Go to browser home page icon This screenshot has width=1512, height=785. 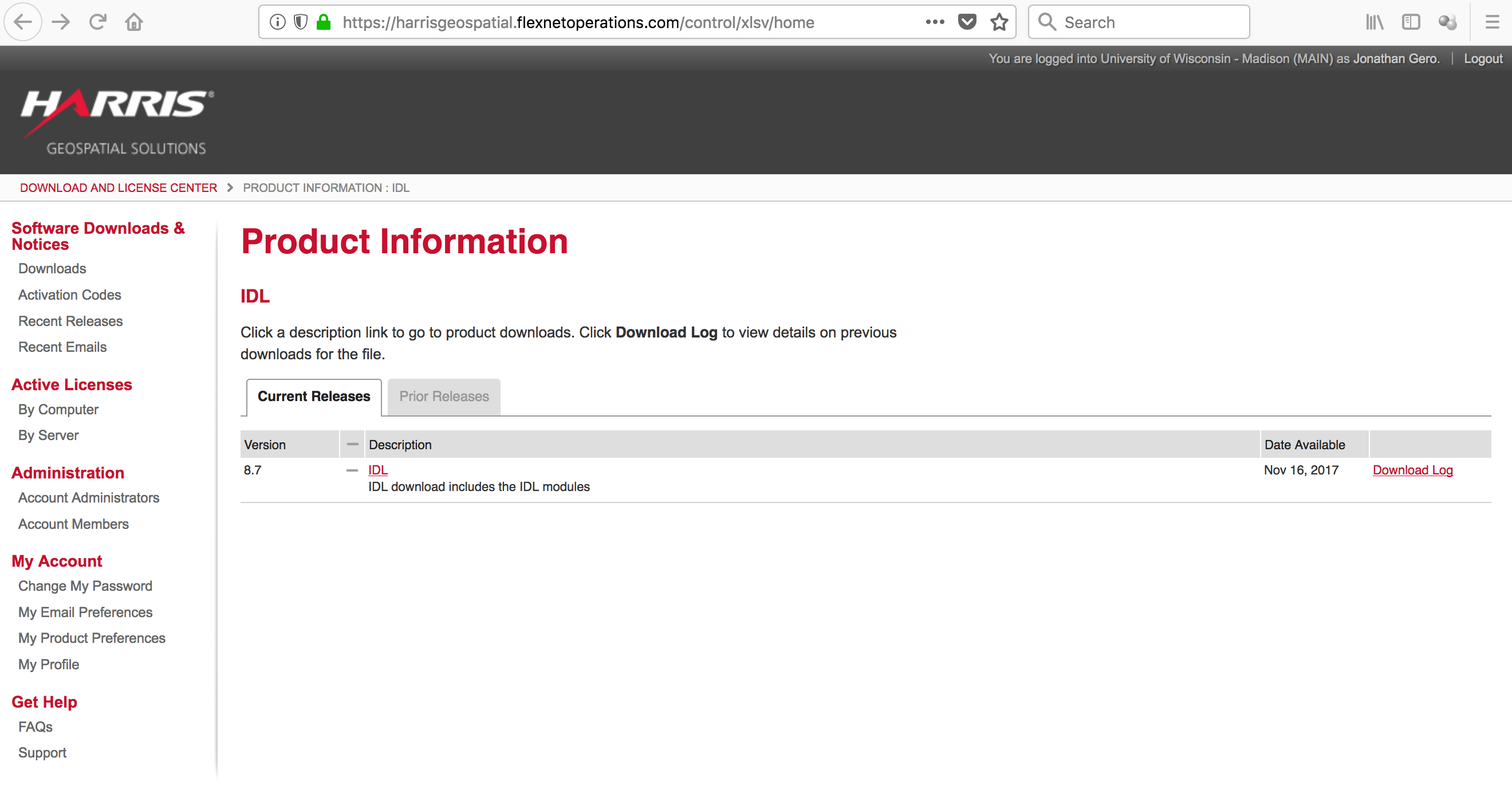(134, 22)
